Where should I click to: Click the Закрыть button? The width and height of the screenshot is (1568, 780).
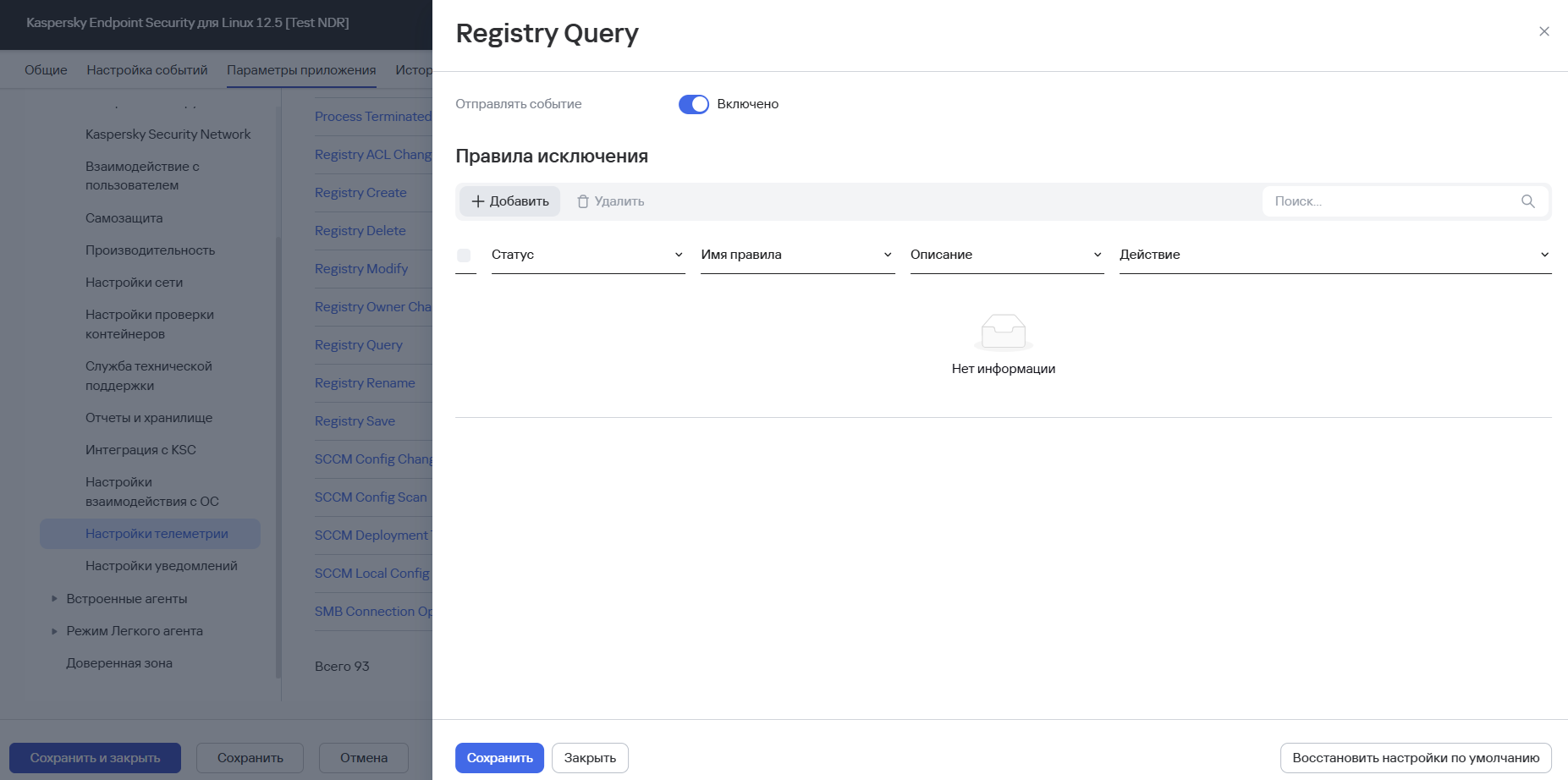pos(590,758)
